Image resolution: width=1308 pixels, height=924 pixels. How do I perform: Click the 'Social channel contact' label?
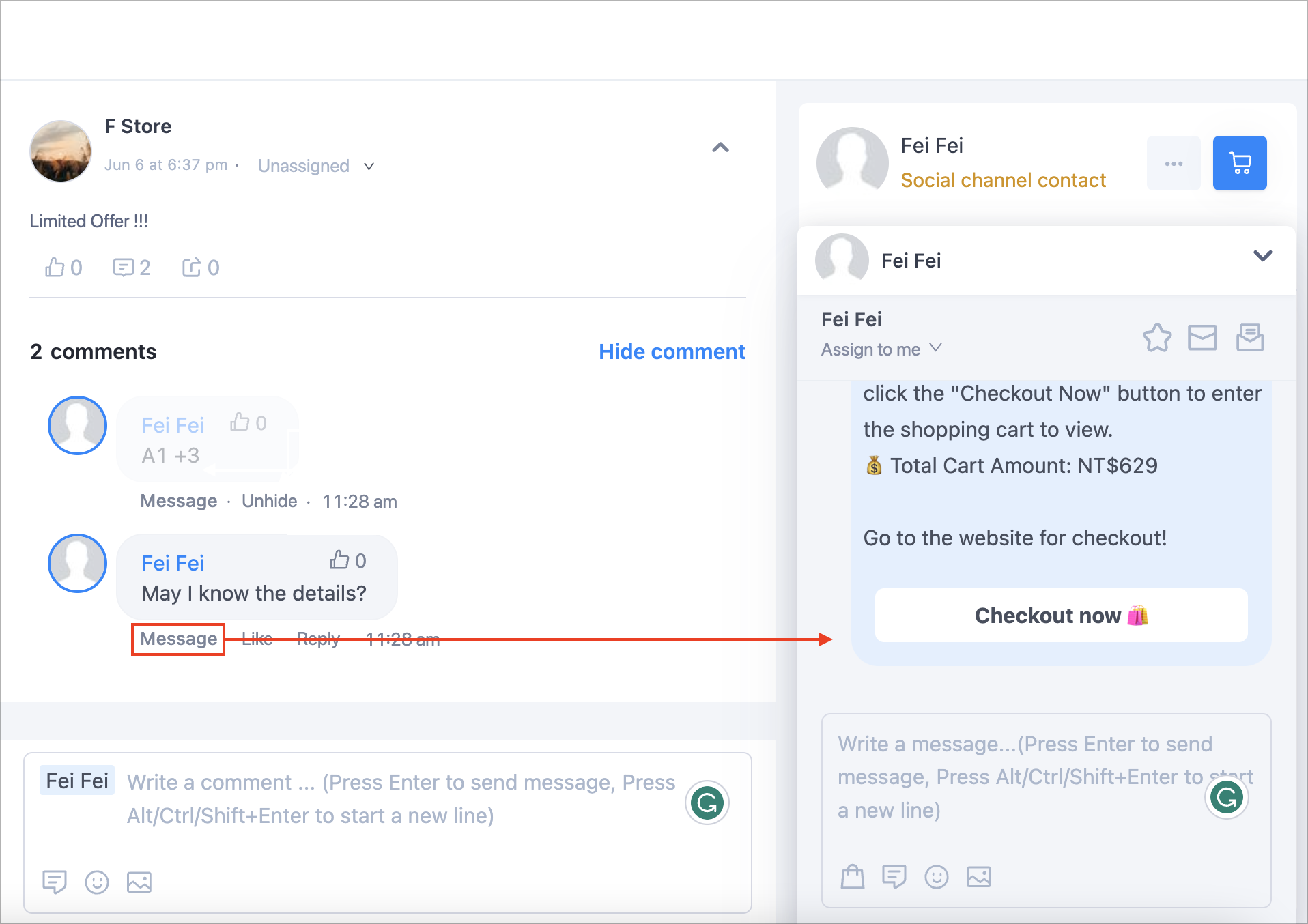tap(1003, 180)
